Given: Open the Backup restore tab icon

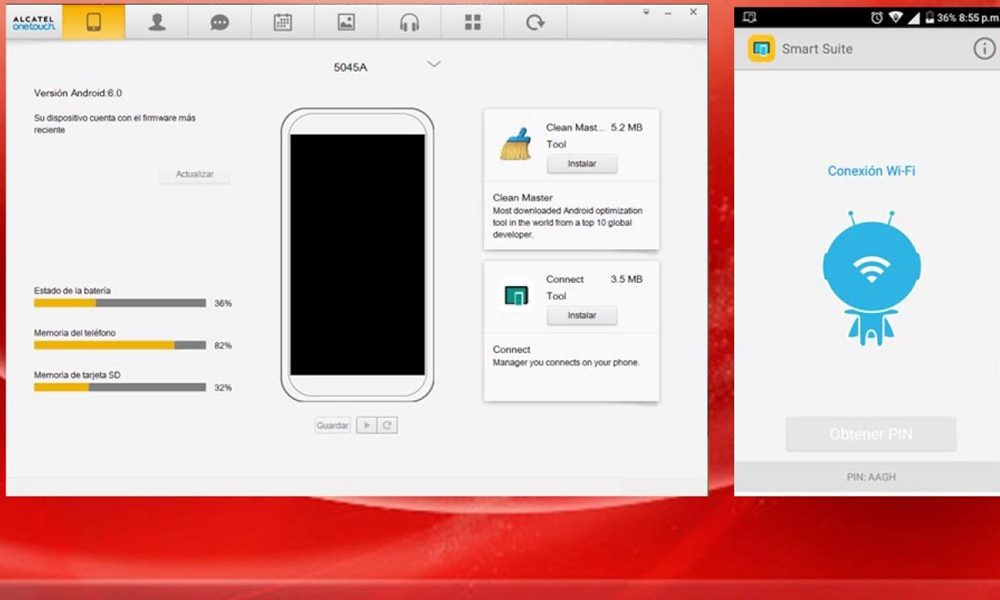Looking at the screenshot, I should click(535, 22).
